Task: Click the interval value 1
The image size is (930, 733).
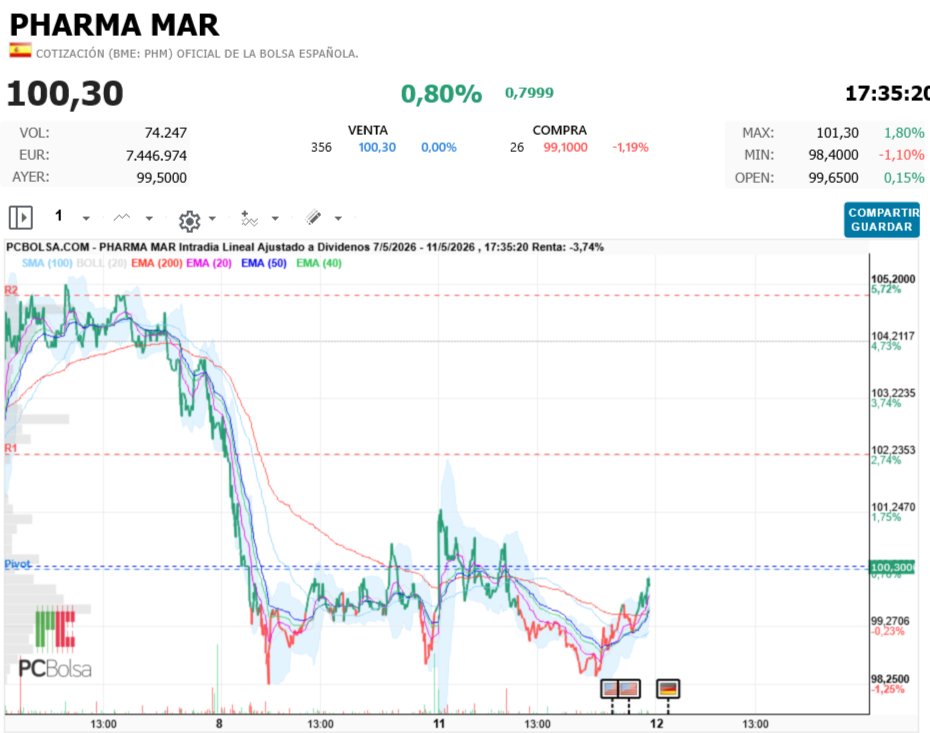Action: [58, 215]
